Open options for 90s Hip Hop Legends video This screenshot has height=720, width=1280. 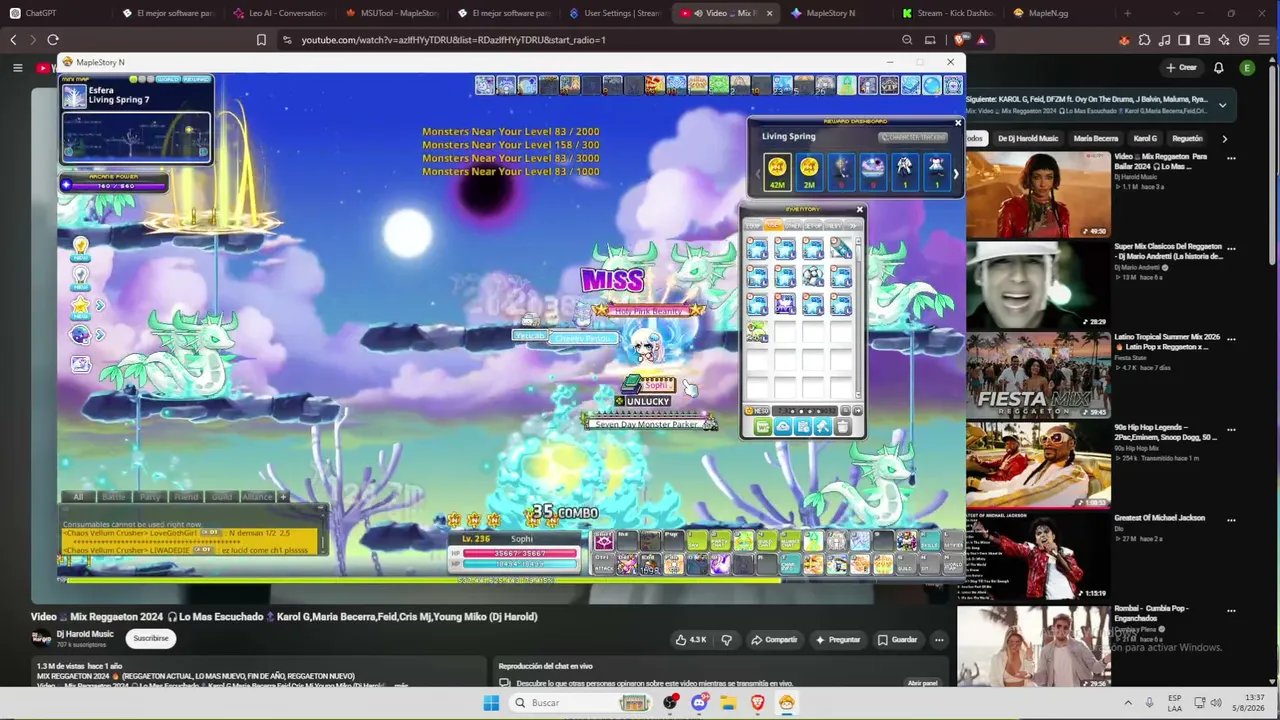click(x=1232, y=429)
